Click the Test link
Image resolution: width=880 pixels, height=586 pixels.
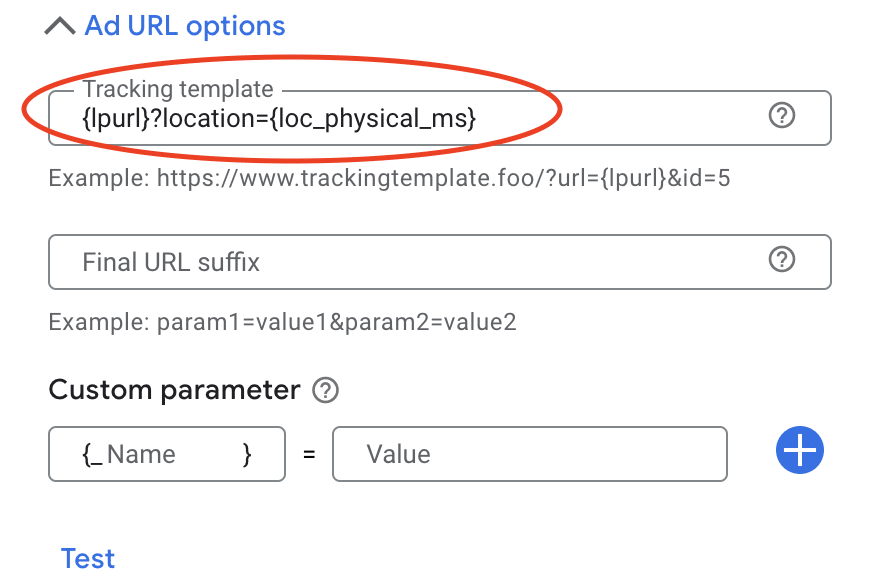click(x=88, y=558)
